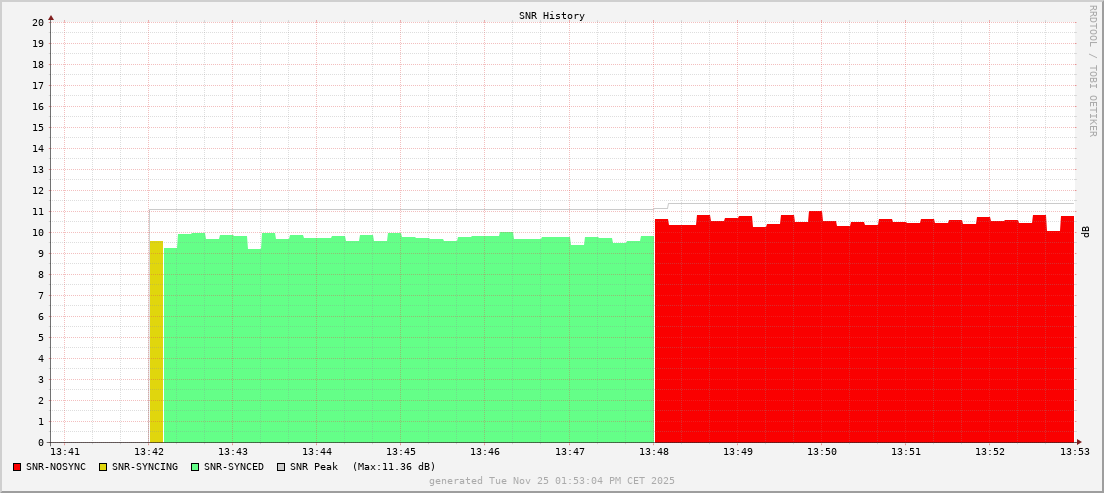The width and height of the screenshot is (1104, 493).
Task: Select the SNR History chart title
Action: 551,16
